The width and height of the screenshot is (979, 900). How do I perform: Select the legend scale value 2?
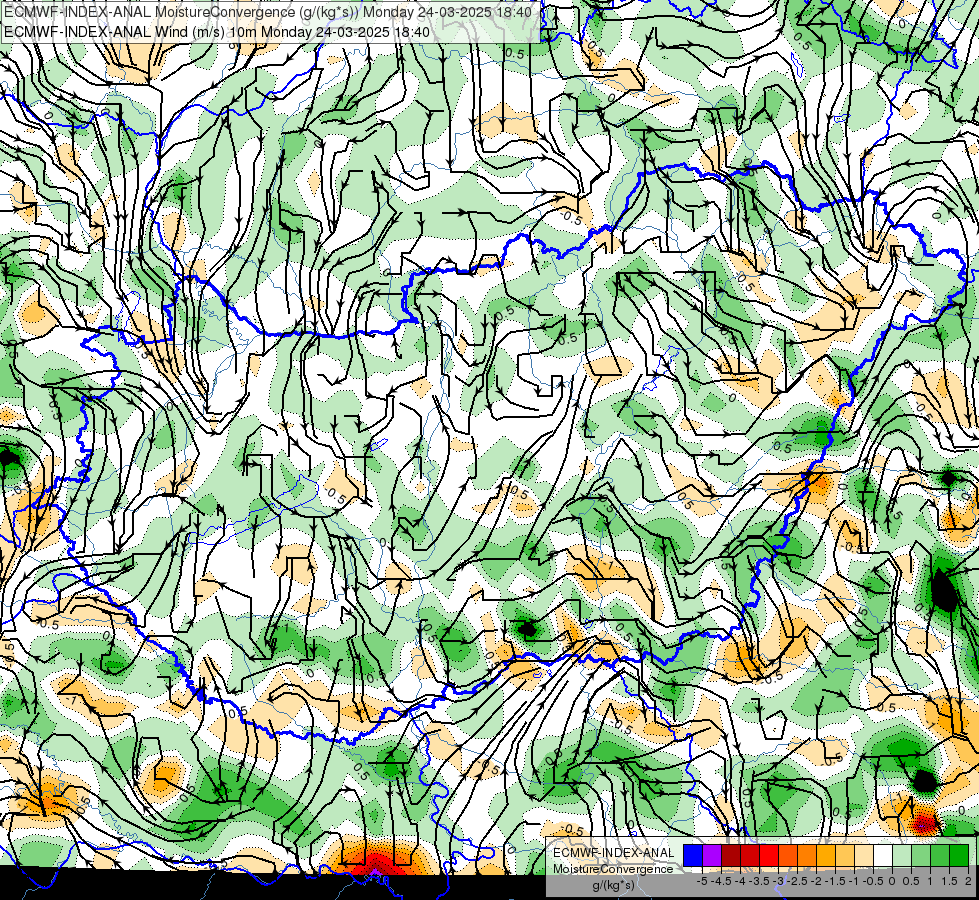pos(968,881)
